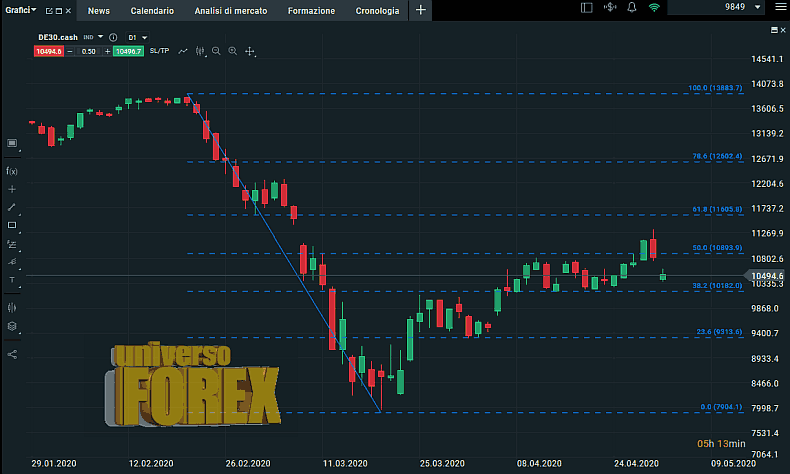The width and height of the screenshot is (790, 474).
Task: Choose the text annotation tool
Action: pyautogui.click(x=12, y=280)
